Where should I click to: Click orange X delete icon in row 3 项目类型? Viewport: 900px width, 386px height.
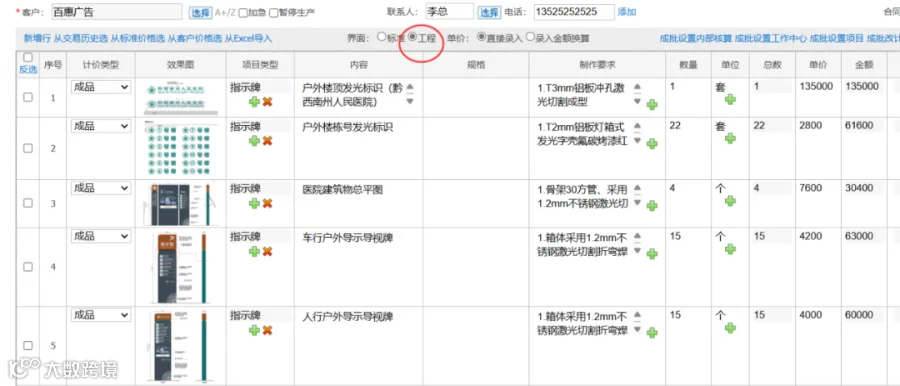click(267, 203)
